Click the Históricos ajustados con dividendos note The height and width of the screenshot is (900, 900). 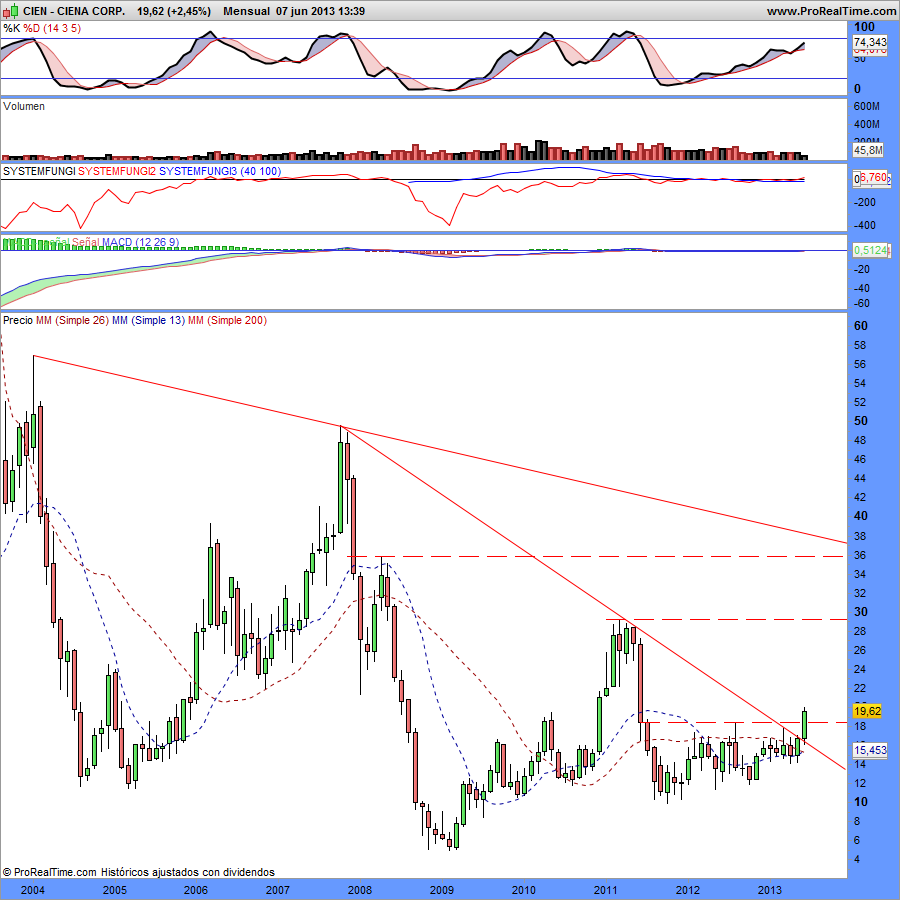pos(188,872)
